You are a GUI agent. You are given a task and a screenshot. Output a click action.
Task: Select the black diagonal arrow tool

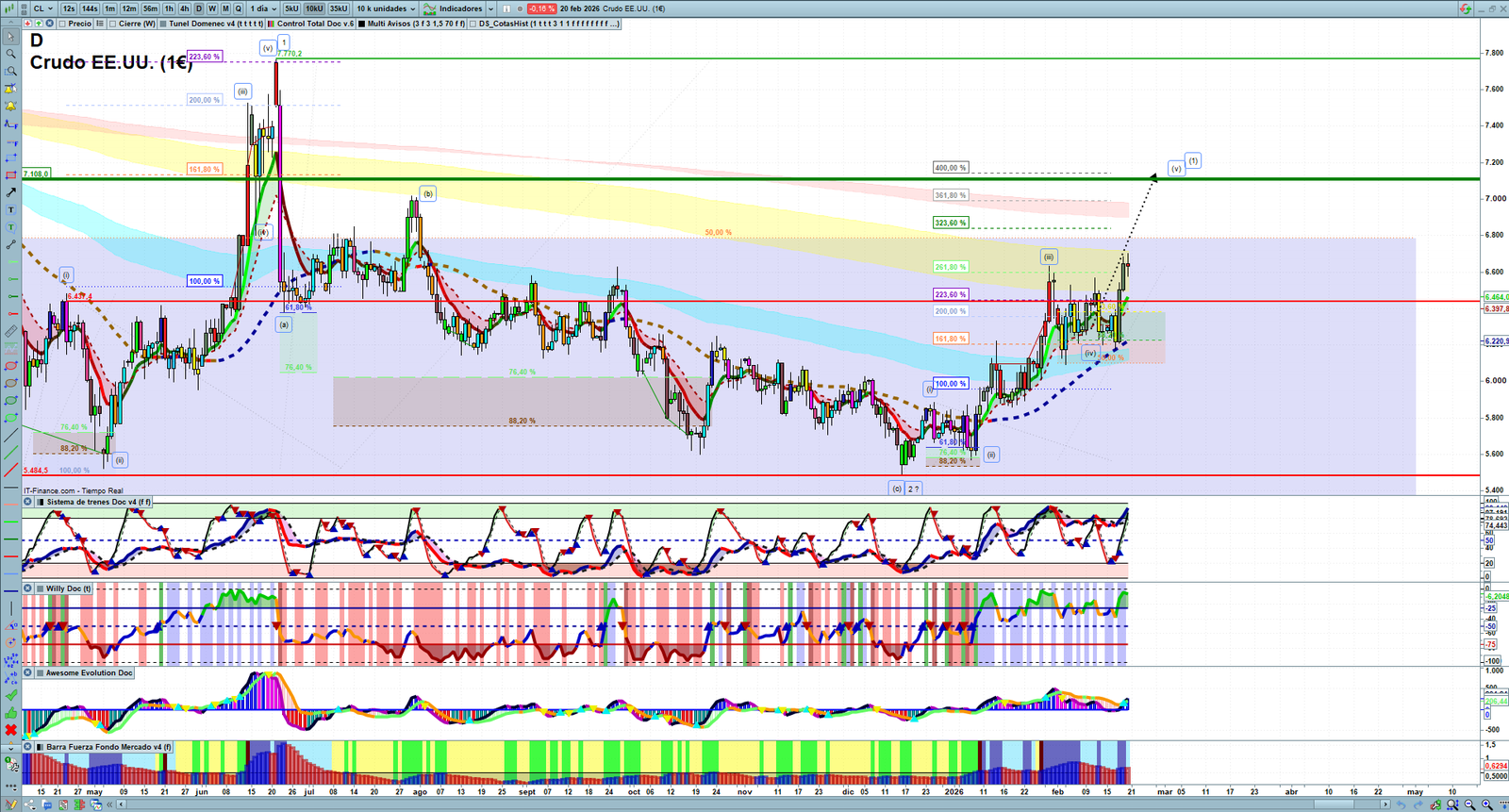click(11, 192)
